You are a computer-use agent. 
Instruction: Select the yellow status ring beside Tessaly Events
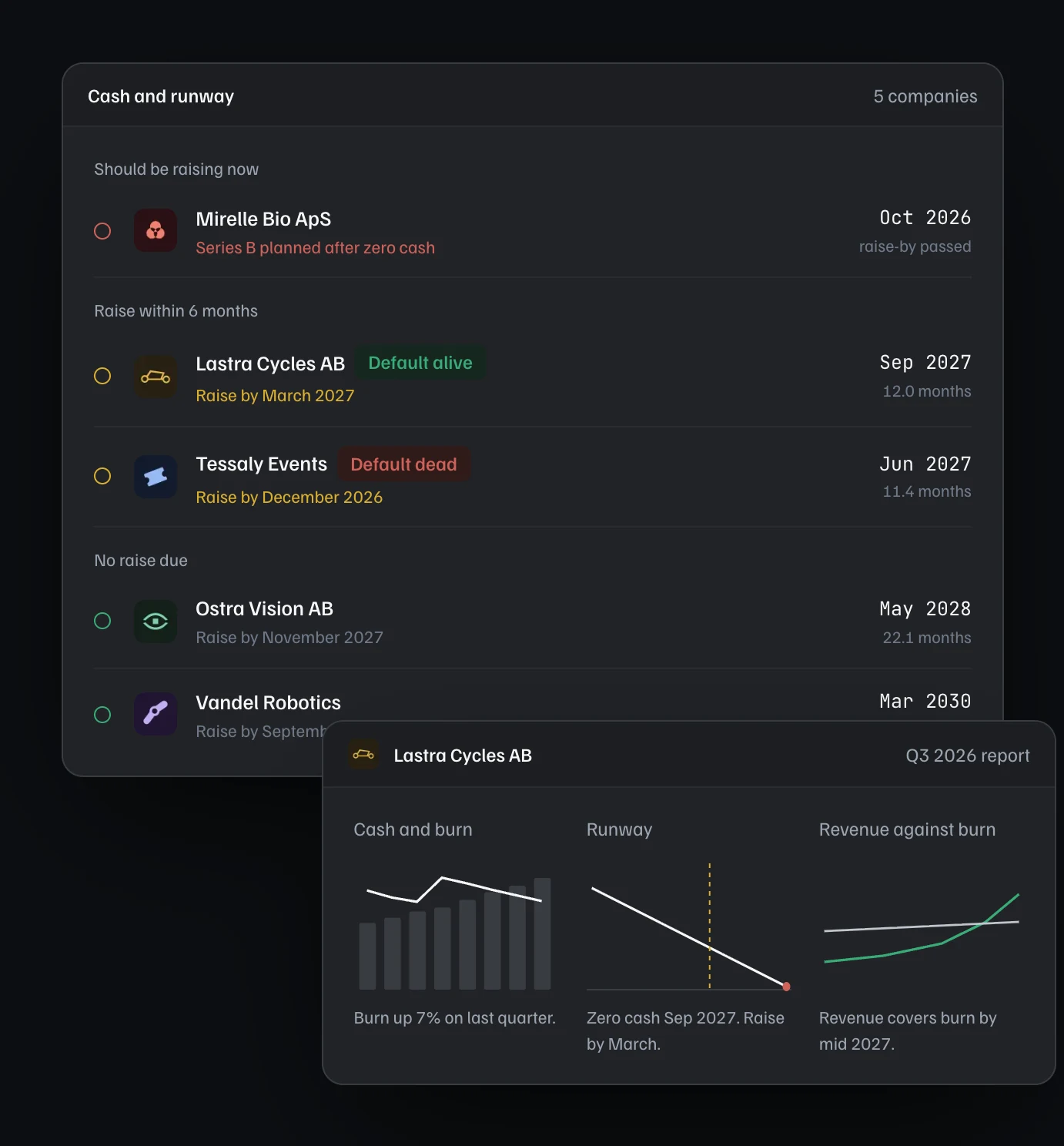pyautogui.click(x=102, y=476)
